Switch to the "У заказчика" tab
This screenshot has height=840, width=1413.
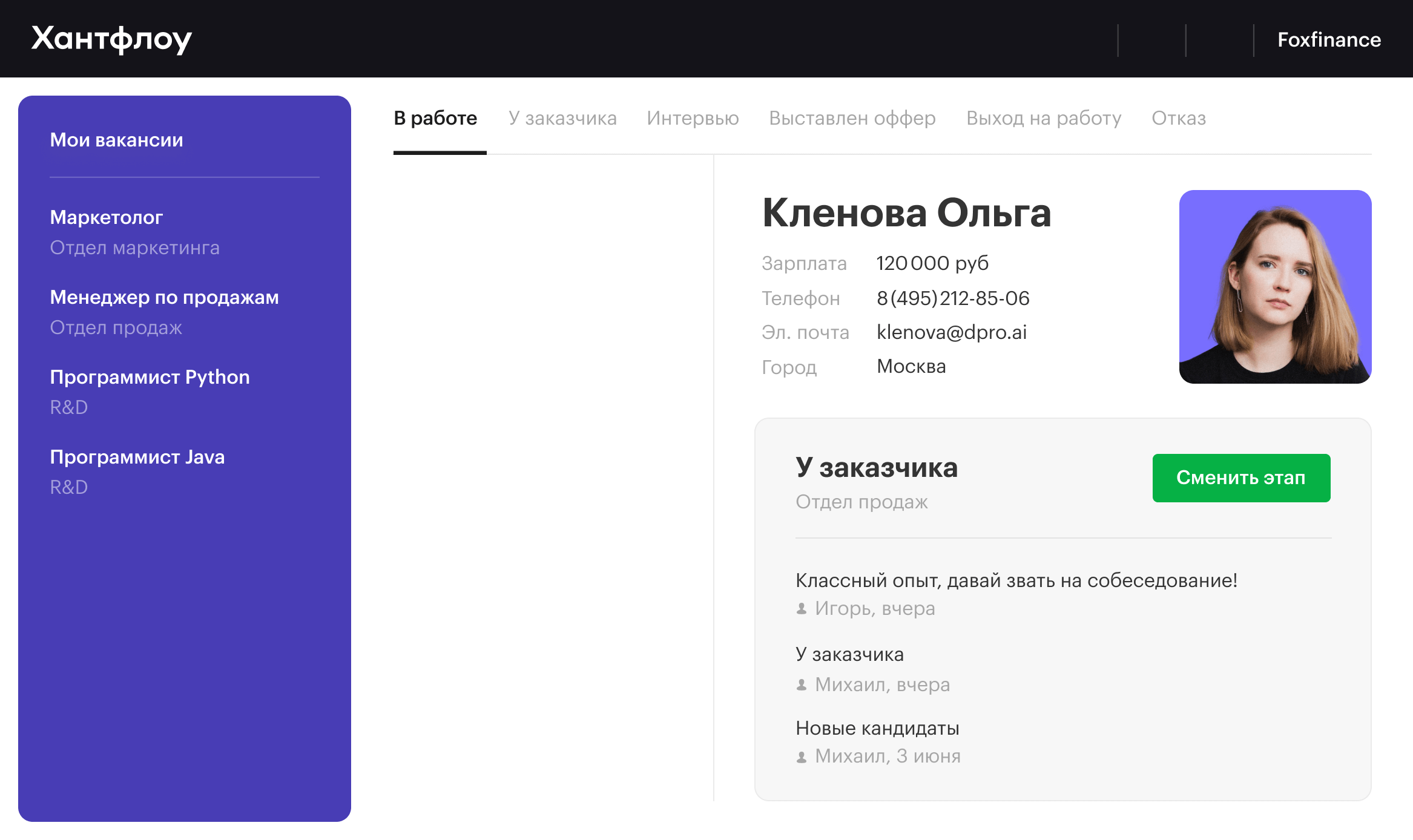(x=562, y=118)
